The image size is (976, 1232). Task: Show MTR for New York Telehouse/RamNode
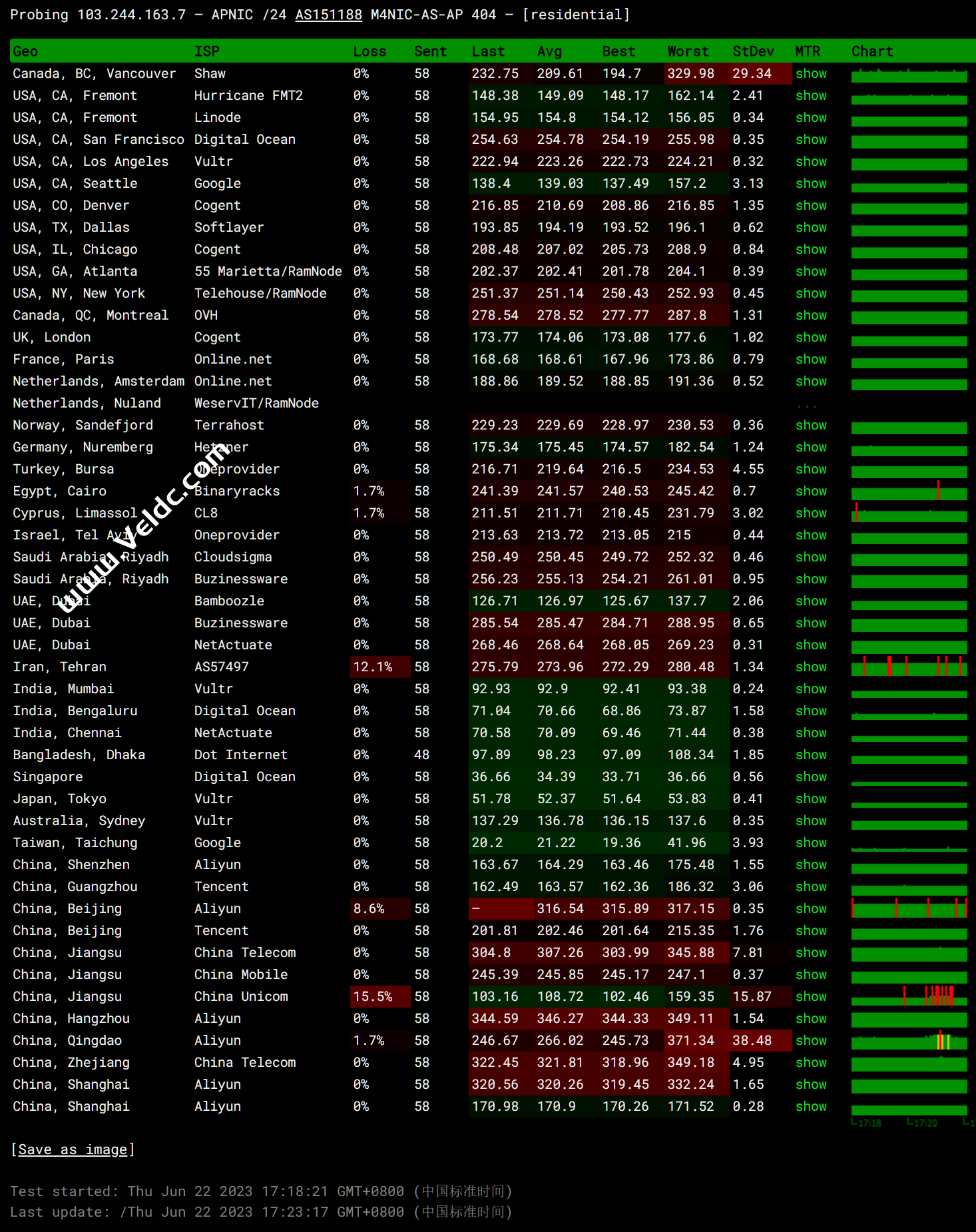tap(811, 293)
